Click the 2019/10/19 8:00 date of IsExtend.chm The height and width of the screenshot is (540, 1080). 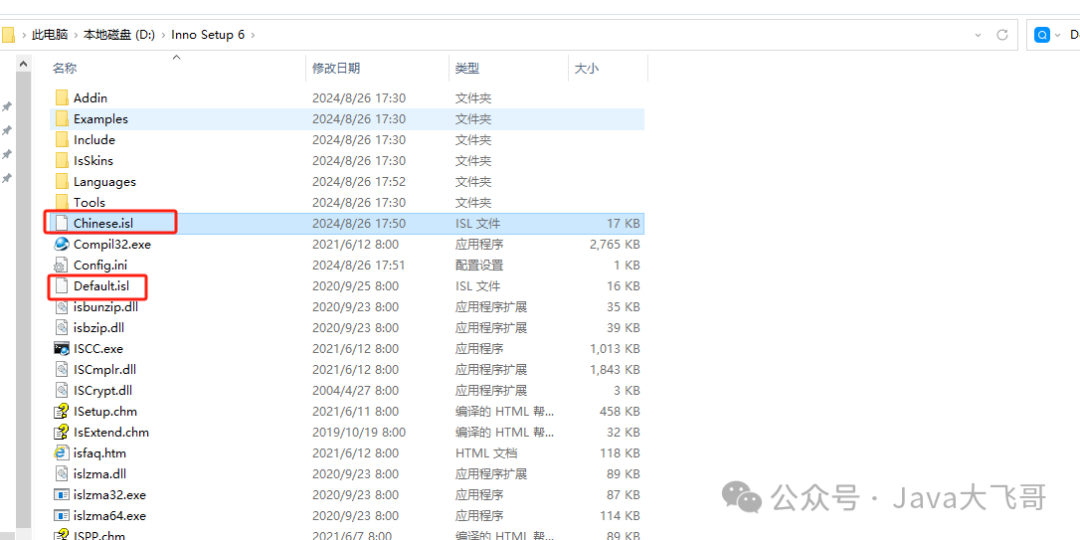(x=359, y=432)
